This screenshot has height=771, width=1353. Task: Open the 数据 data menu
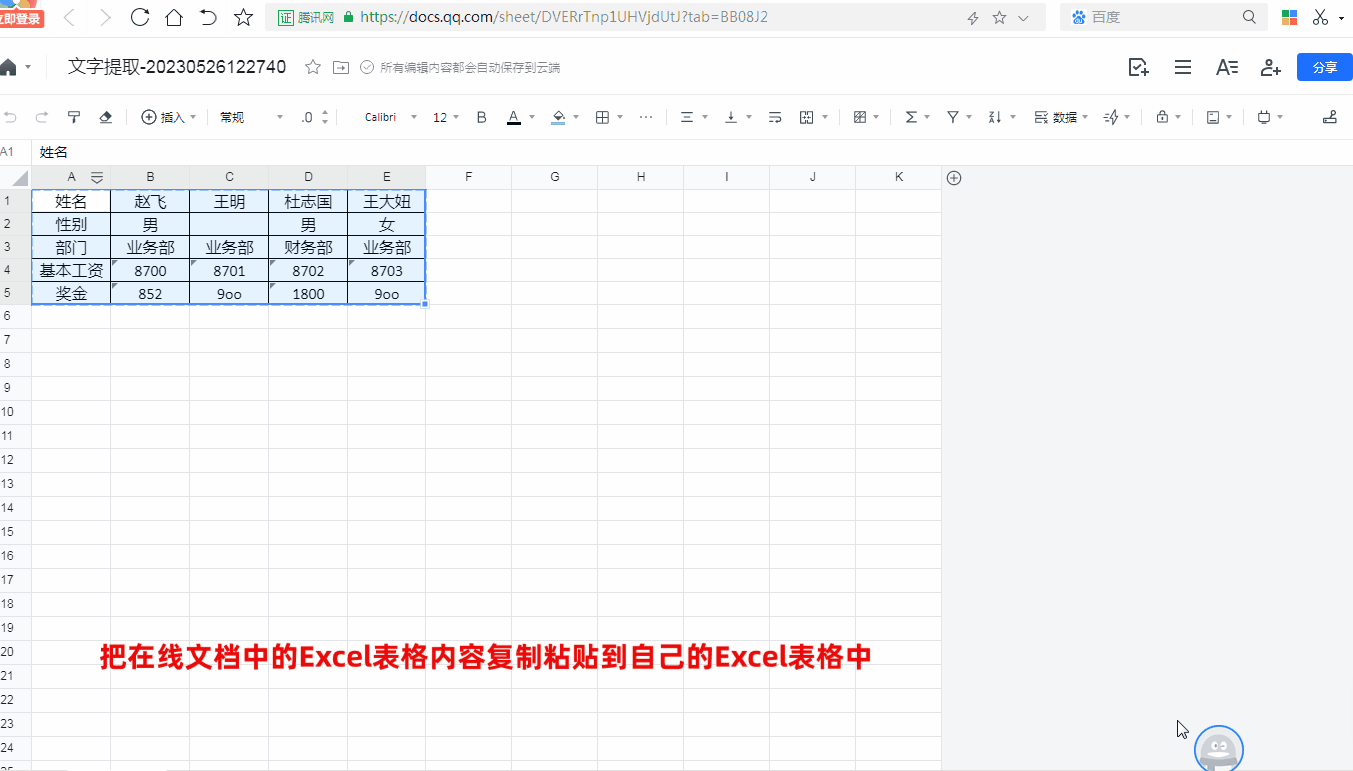tap(1061, 117)
